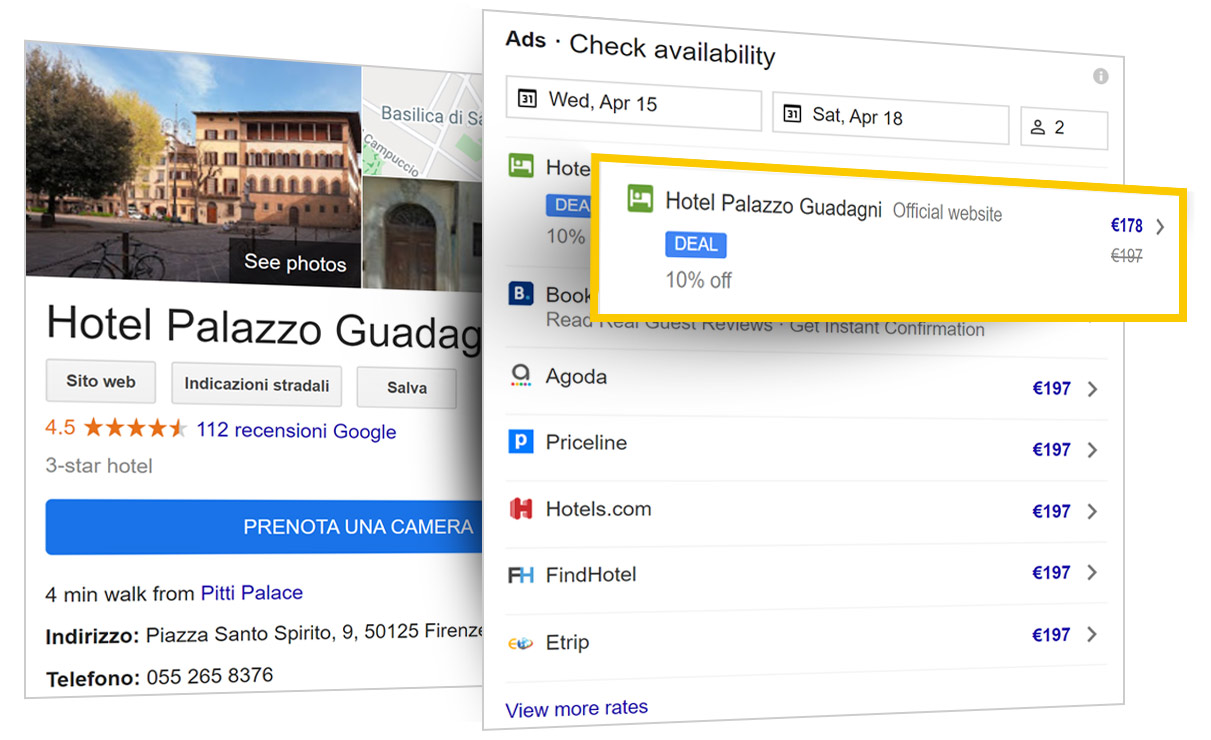Click the PRENOTA UNA CAMERA button

[265, 526]
